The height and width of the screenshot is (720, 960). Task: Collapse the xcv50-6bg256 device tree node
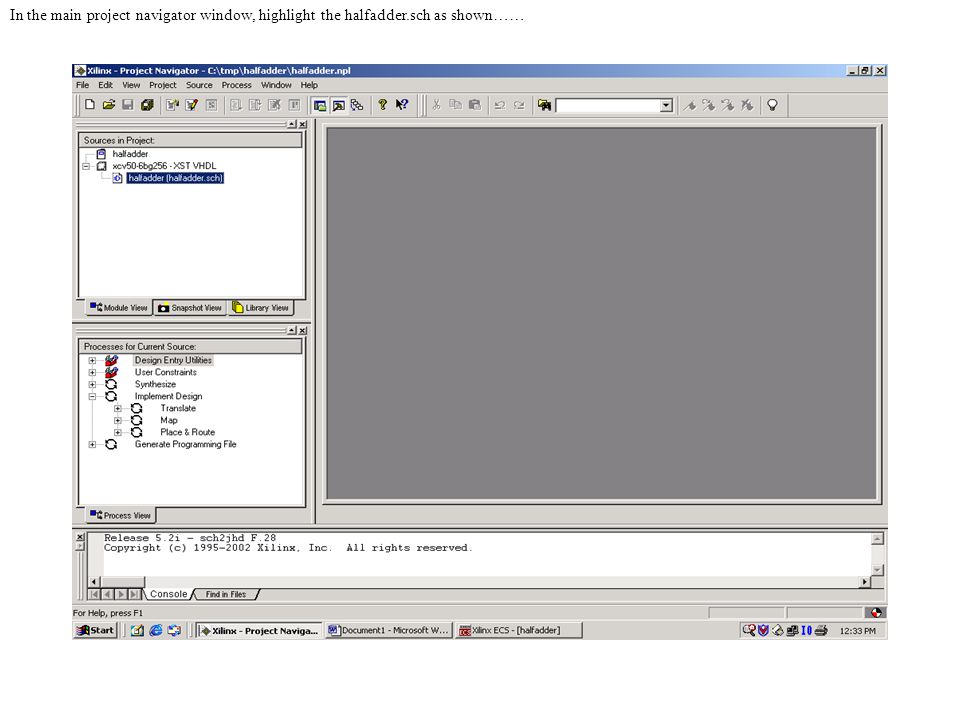[x=86, y=166]
